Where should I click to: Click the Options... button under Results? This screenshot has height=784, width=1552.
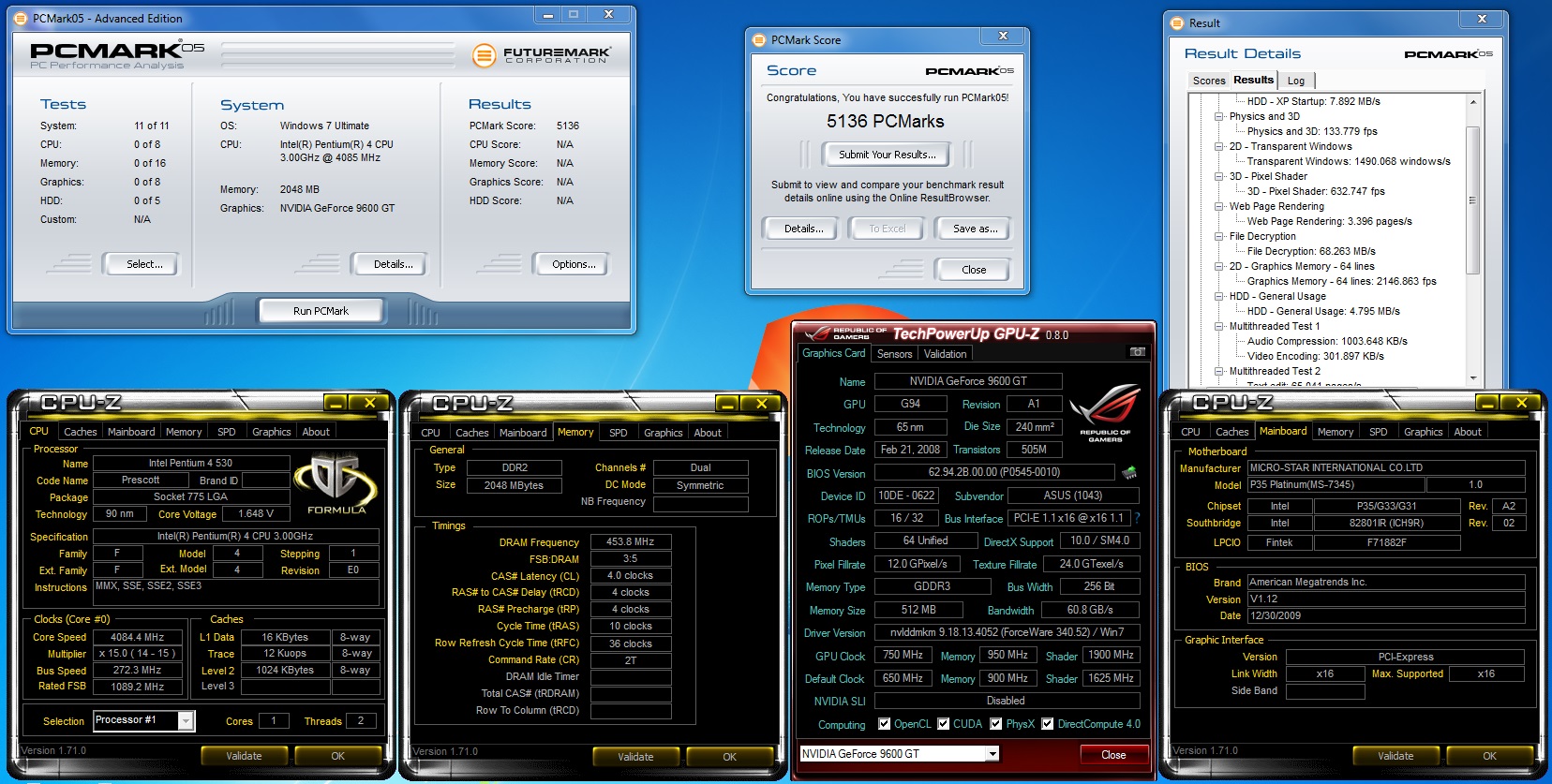point(574,264)
